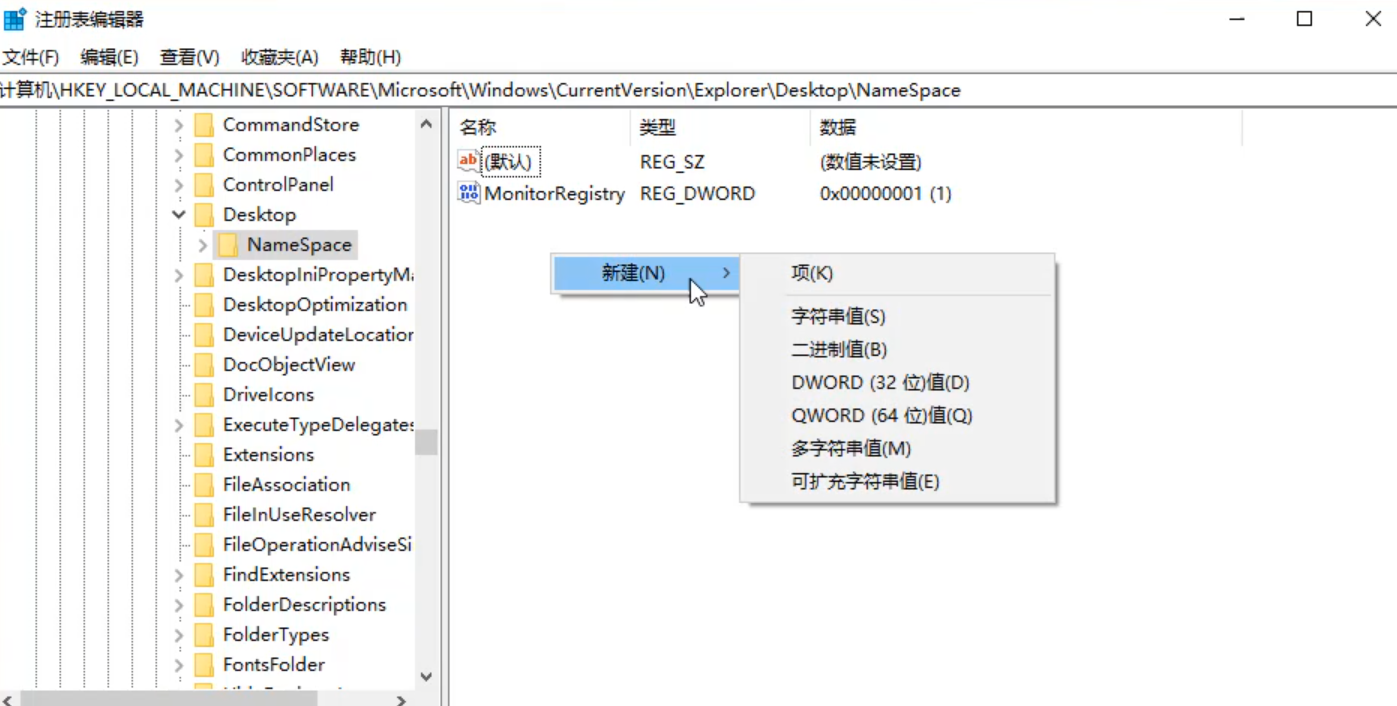The height and width of the screenshot is (706, 1397).
Task: Select the NameSpace folder icon
Action: pyautogui.click(x=229, y=245)
